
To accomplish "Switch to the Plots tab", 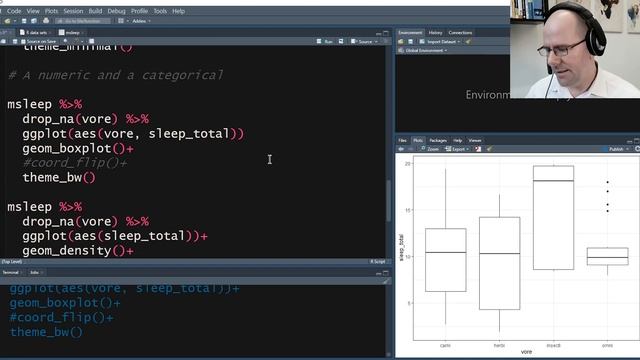I will 418,140.
